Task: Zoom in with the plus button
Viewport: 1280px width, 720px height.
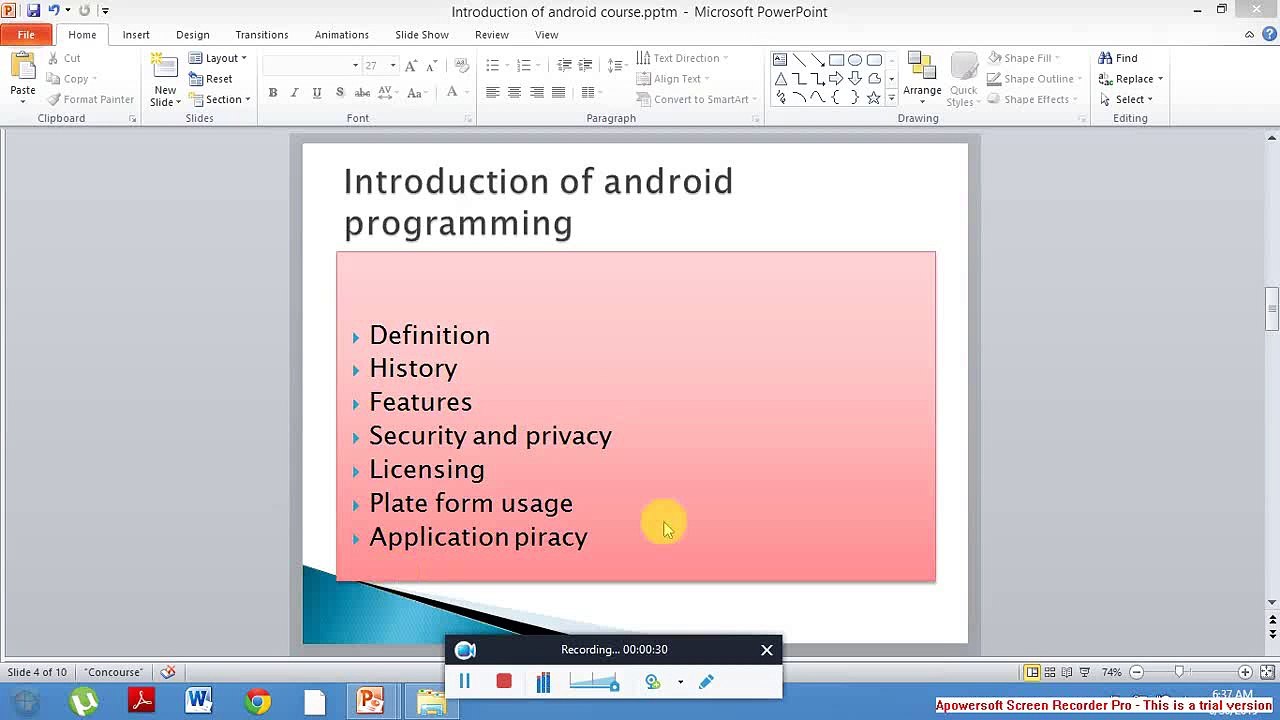Action: (x=1245, y=672)
